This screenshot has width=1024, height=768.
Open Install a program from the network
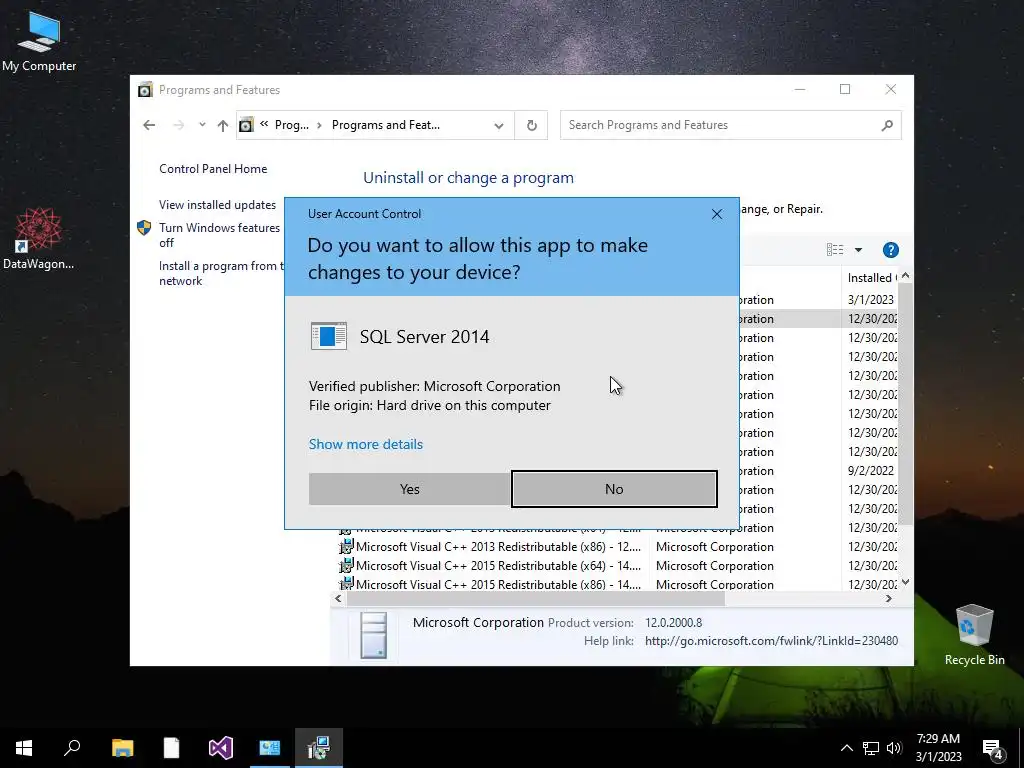pos(221,273)
